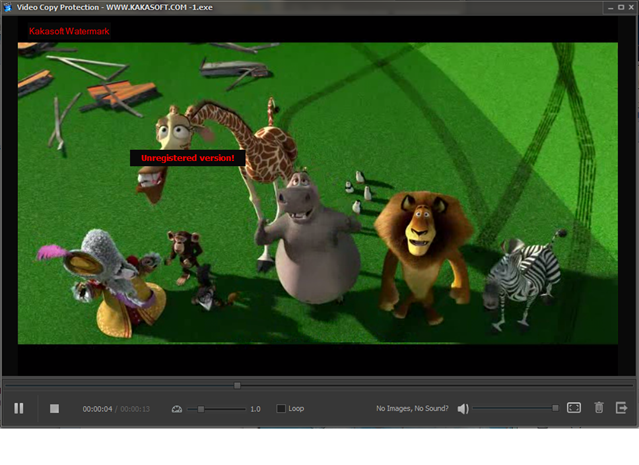The image size is (639, 465).
Task: Pause the video playback
Action: [x=19, y=408]
